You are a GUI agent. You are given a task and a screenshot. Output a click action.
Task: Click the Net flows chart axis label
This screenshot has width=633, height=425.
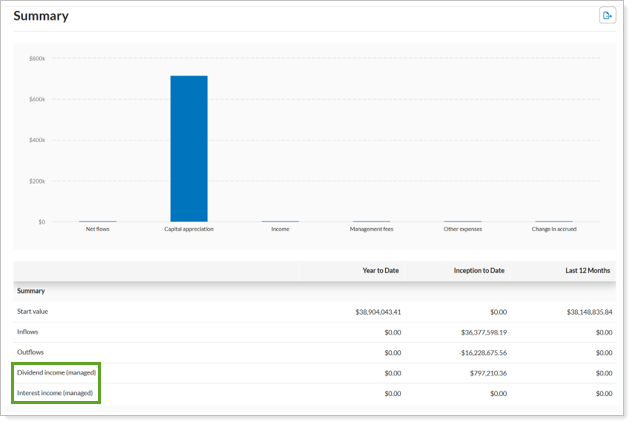pos(98,229)
